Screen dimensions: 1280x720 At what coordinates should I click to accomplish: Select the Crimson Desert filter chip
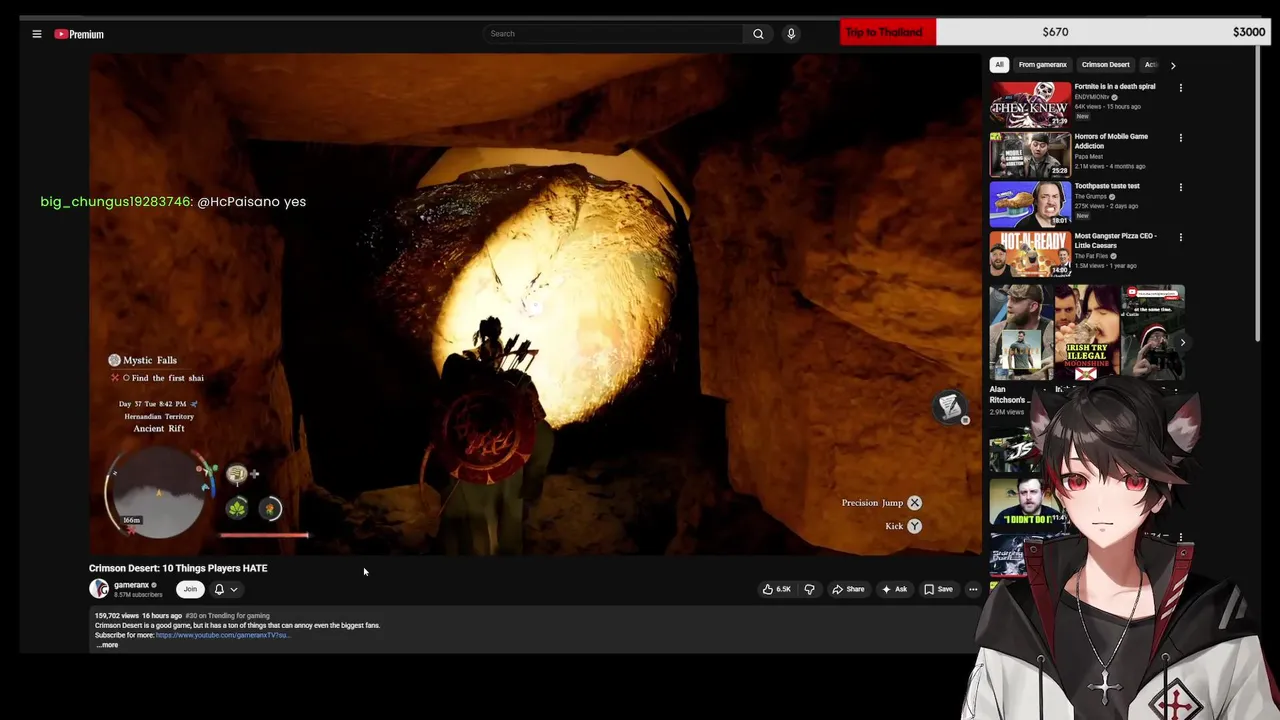(1105, 65)
